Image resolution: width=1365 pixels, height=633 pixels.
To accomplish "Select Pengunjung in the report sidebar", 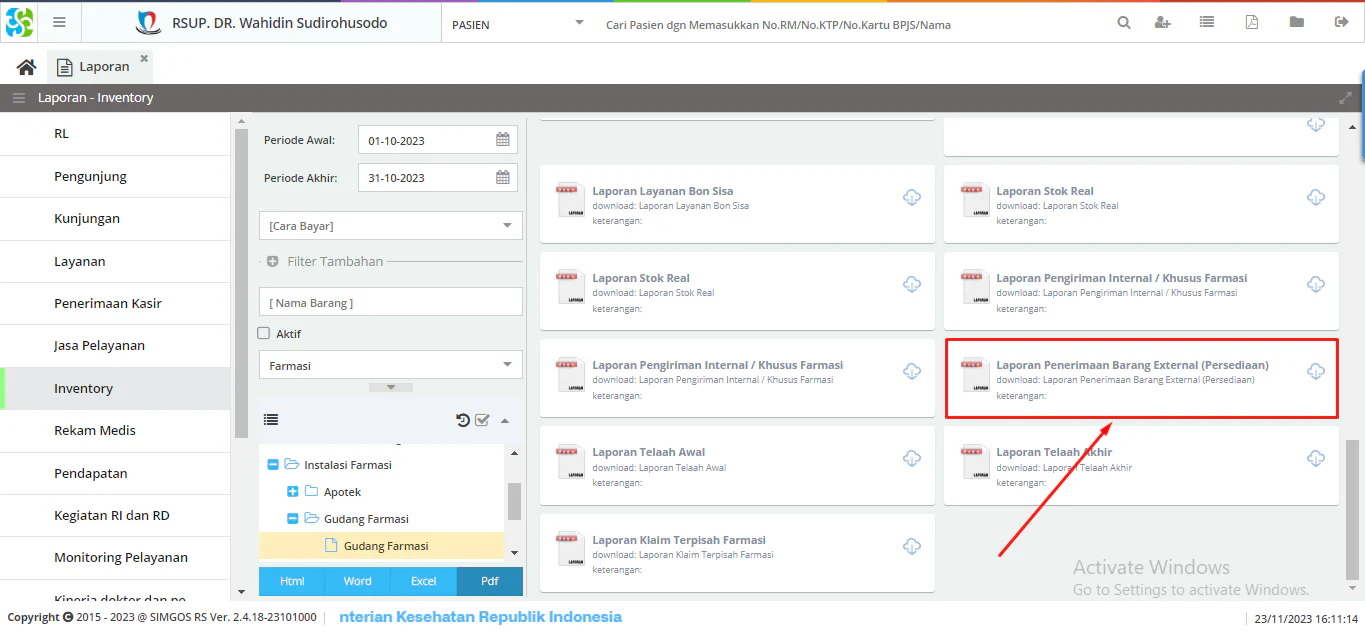I will click(x=115, y=176).
